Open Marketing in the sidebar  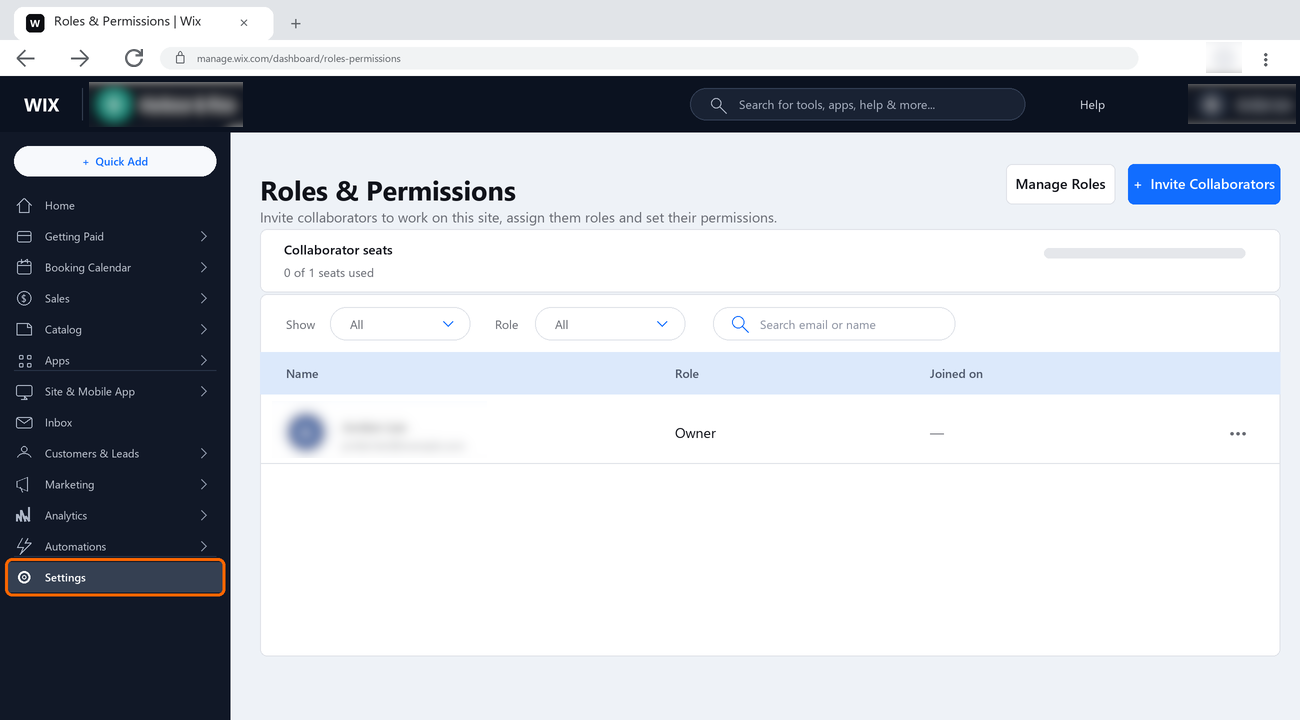(x=115, y=485)
